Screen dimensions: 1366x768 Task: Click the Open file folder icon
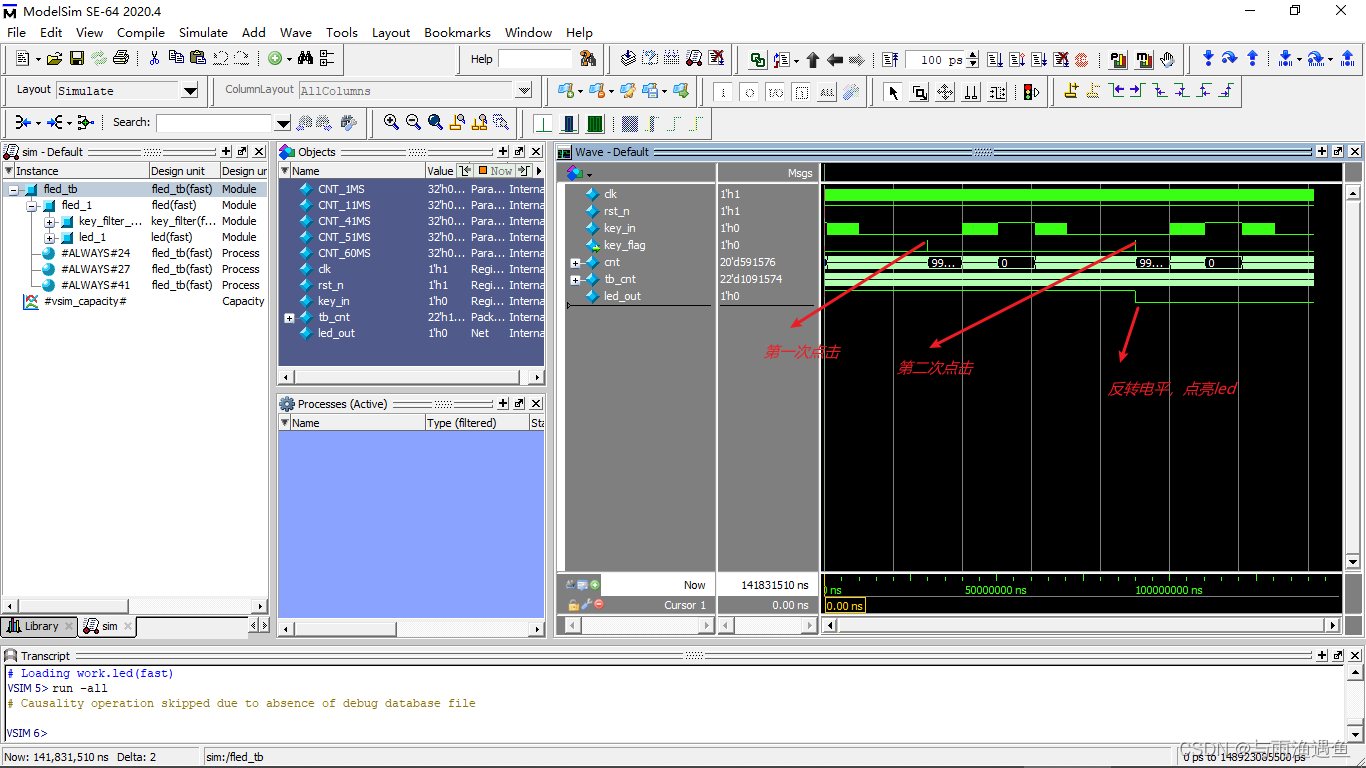(x=55, y=59)
